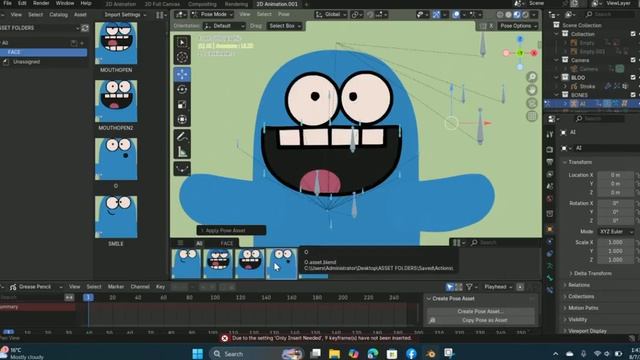Open the Catalog menu in Asset Browser
This screenshot has width=640, height=360.
[58, 15]
